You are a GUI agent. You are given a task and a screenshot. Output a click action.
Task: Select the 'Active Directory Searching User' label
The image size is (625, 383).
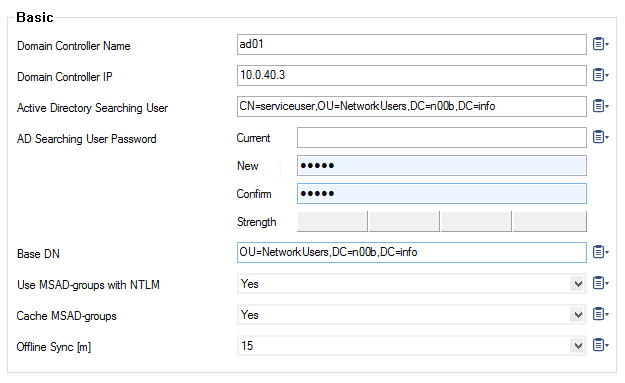(92, 108)
